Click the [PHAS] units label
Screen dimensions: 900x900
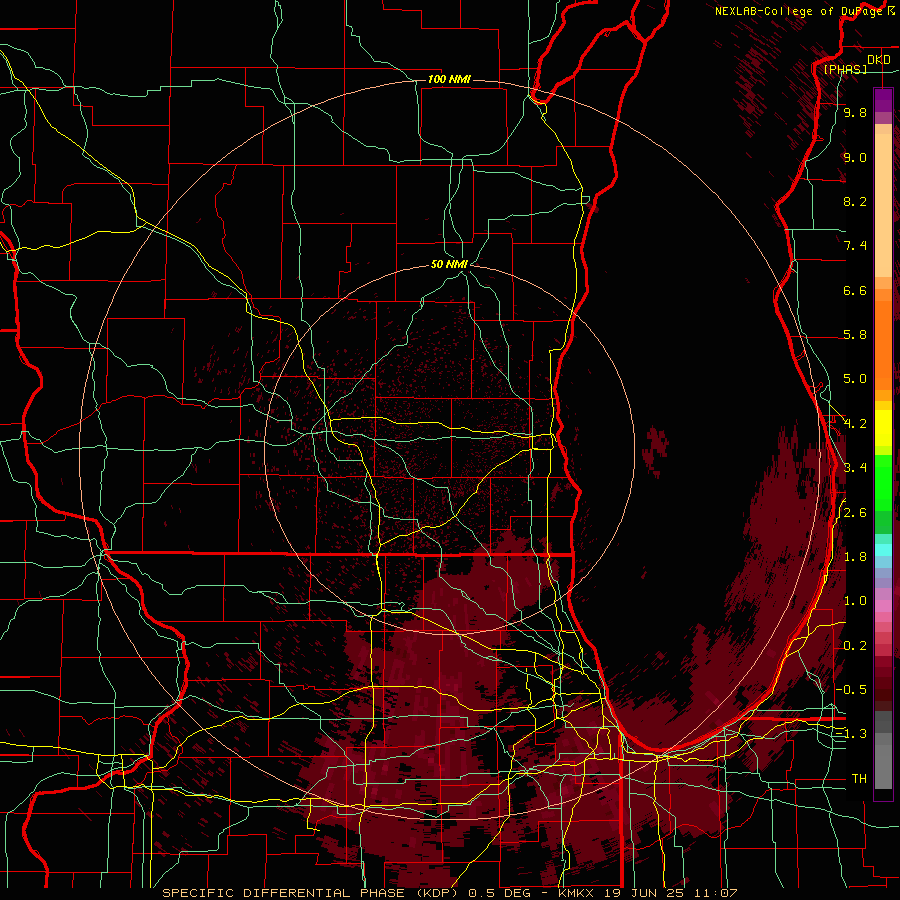[845, 69]
